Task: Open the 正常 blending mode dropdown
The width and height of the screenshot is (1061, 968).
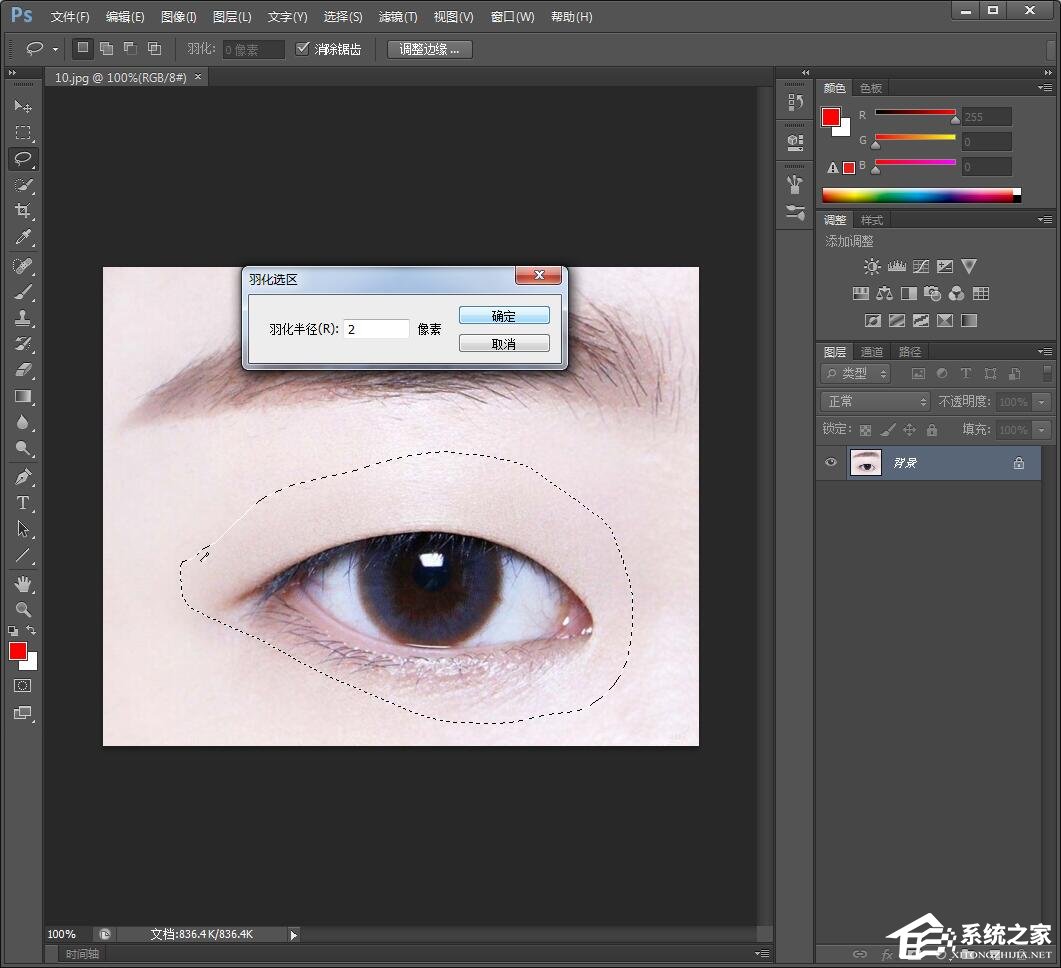Action: point(875,401)
